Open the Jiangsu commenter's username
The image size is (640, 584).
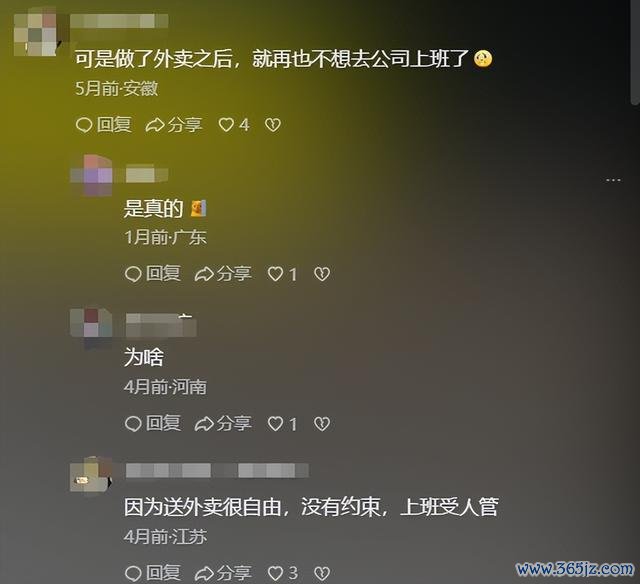click(x=217, y=471)
